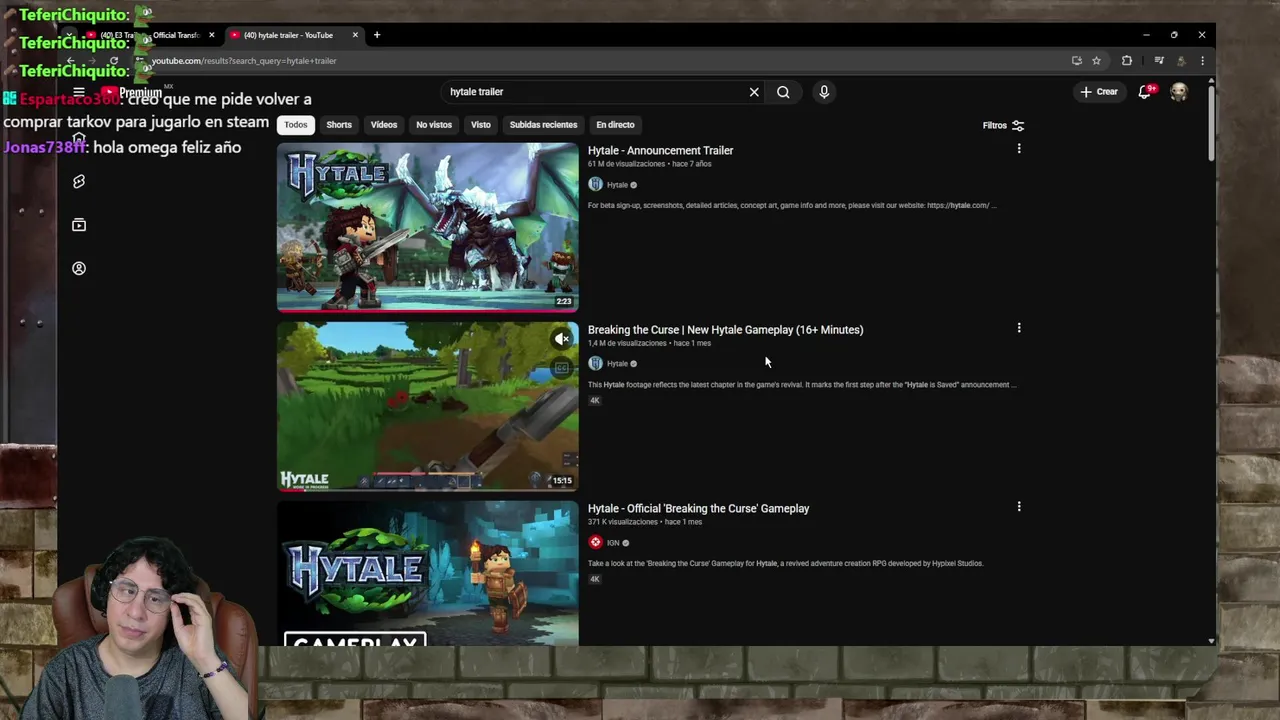Bookmark this page with star icon
Image resolution: width=1280 pixels, height=720 pixels.
tap(1096, 61)
